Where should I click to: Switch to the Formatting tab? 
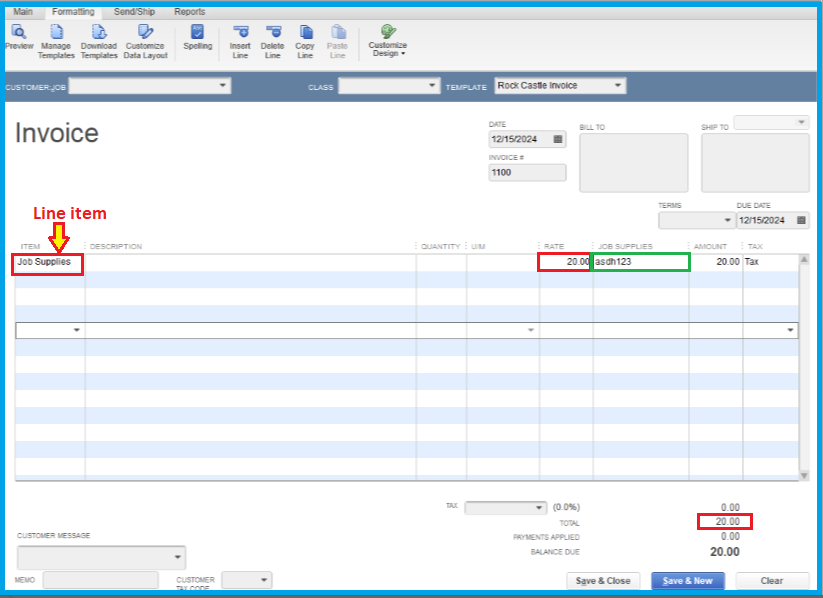(x=73, y=12)
